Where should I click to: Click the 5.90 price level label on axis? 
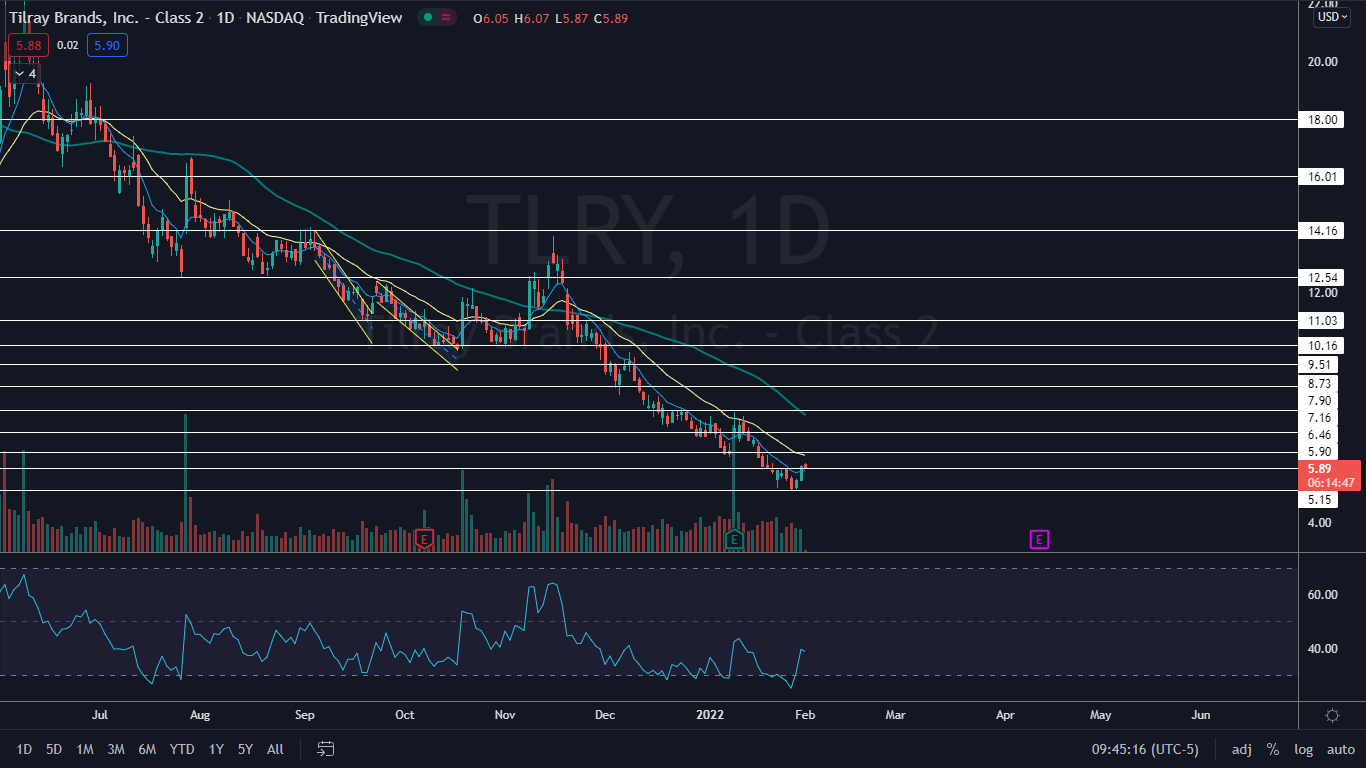pyautogui.click(x=1319, y=452)
